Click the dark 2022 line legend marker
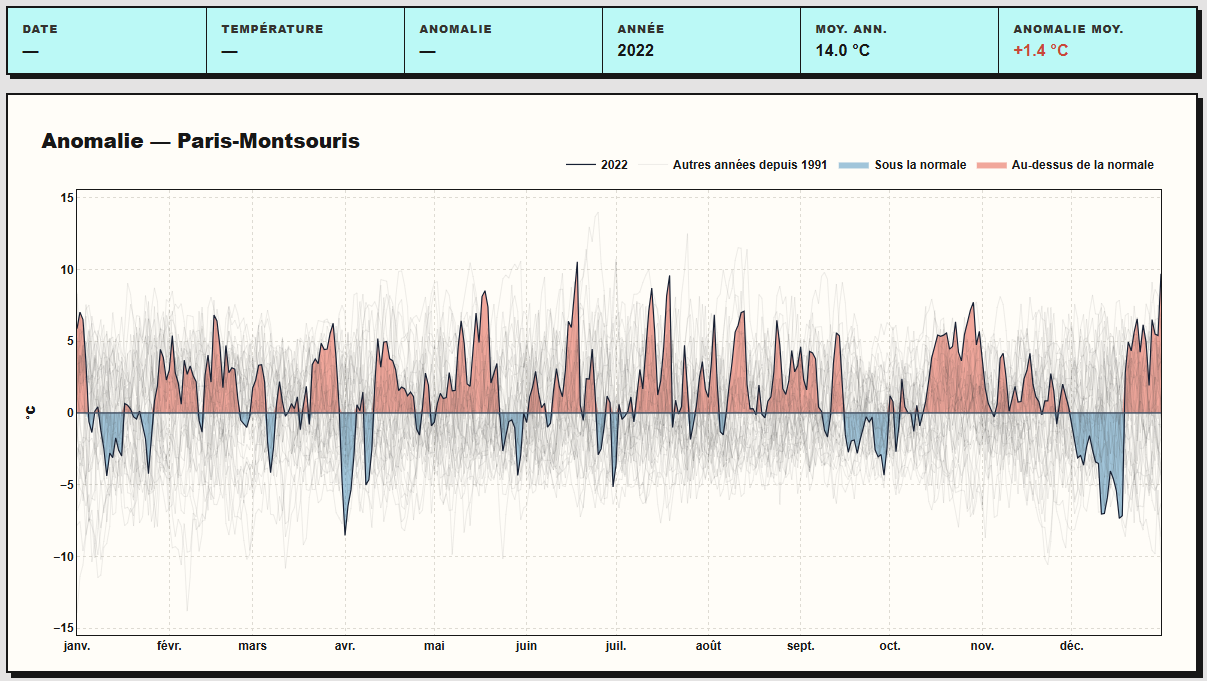Image resolution: width=1207 pixels, height=681 pixels. 580,165
